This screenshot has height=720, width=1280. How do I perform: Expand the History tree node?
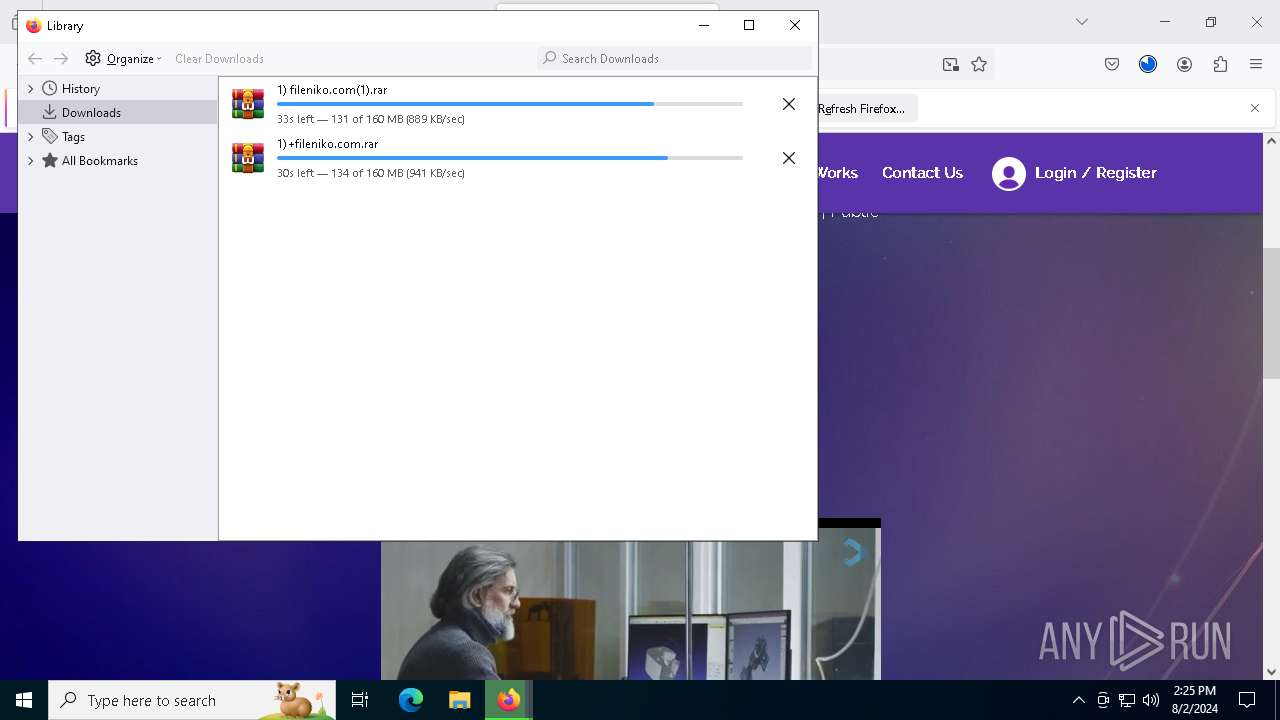tap(30, 89)
